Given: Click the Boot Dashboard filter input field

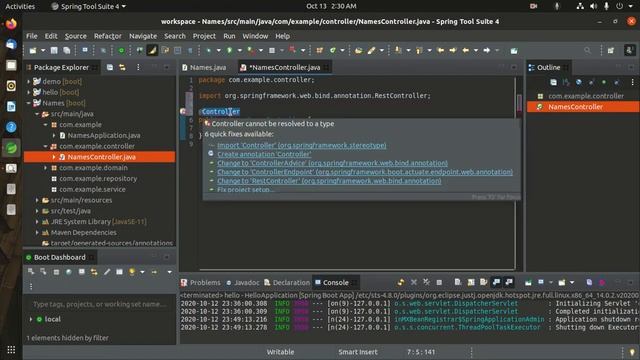Looking at the screenshot, I should tap(100, 304).
